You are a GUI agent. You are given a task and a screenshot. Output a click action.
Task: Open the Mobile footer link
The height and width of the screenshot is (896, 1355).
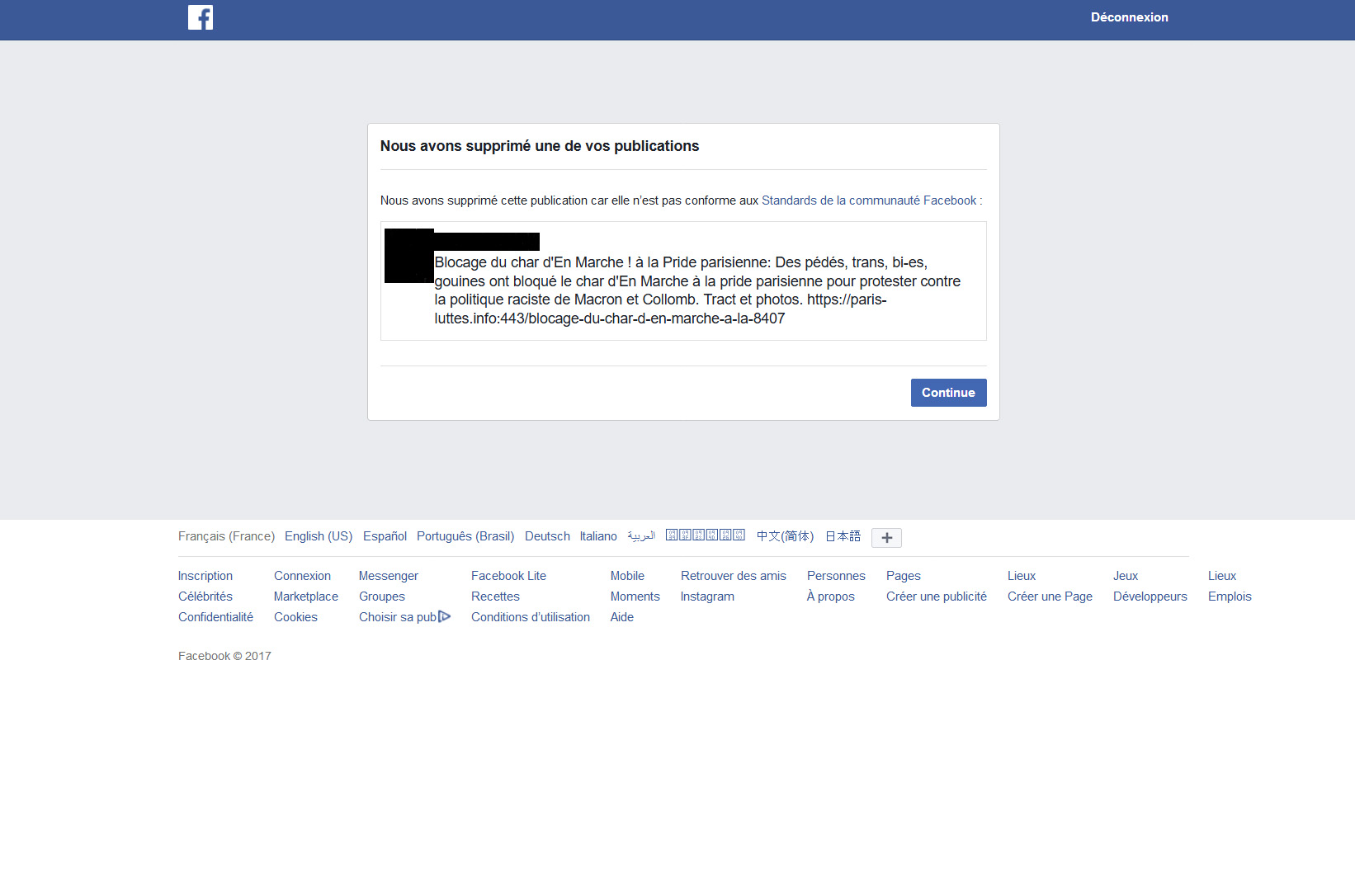point(627,576)
